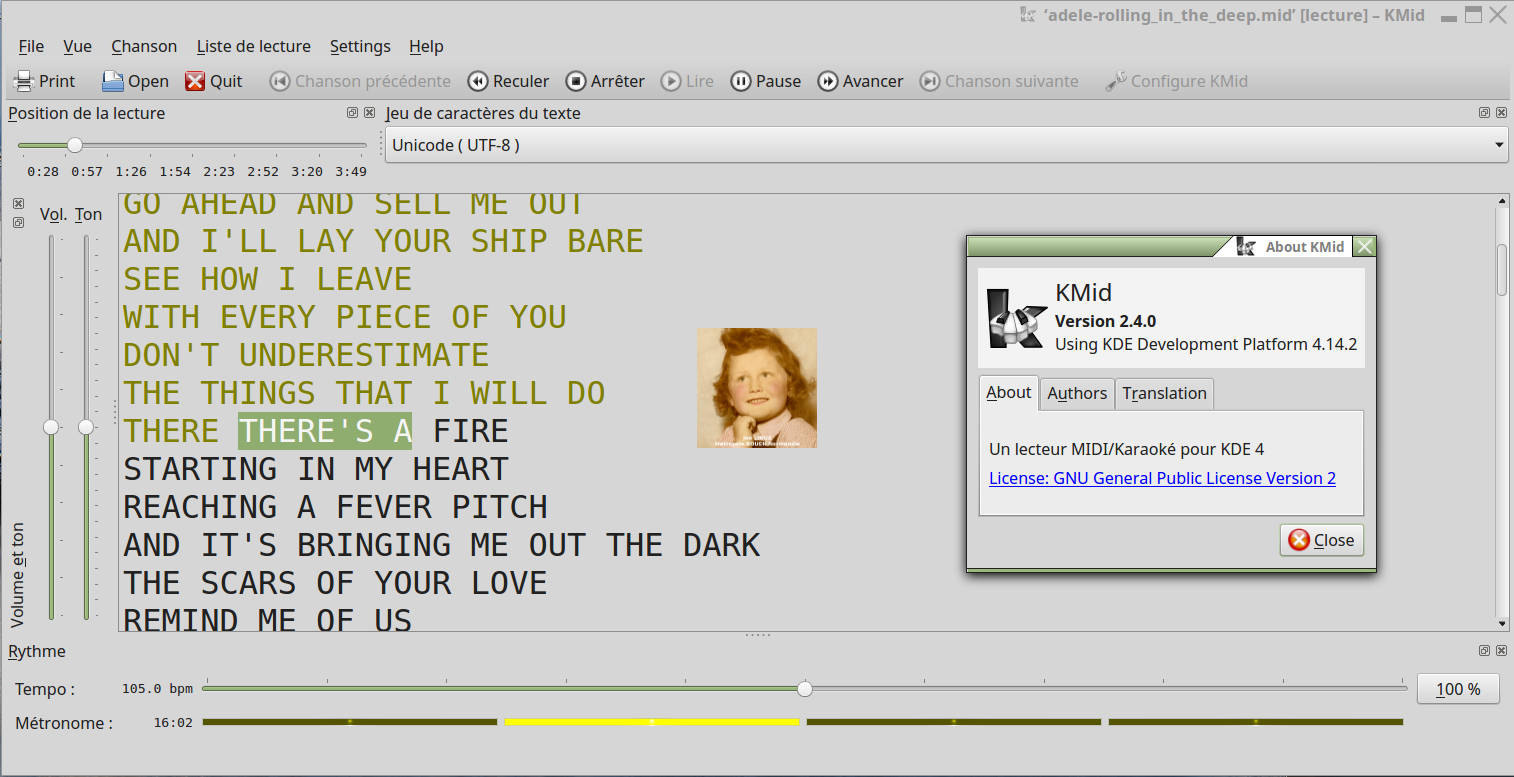Reset tempo with the 100 % button
The width and height of the screenshot is (1514, 777).
[1458, 689]
